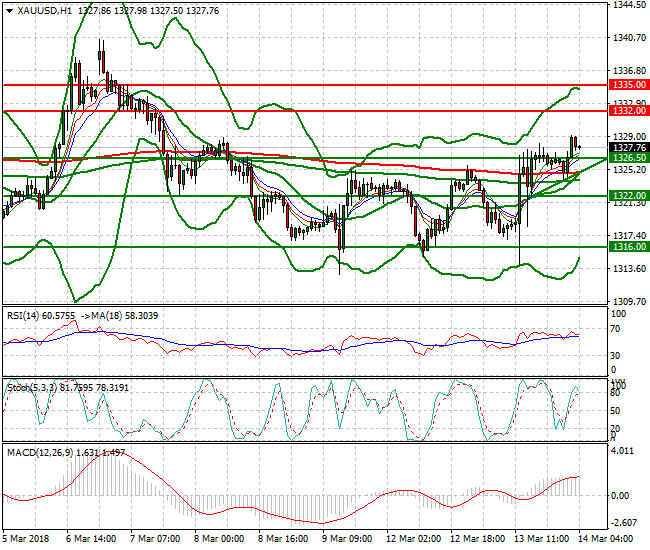Click the MACD scale value -2.607

[624, 523]
